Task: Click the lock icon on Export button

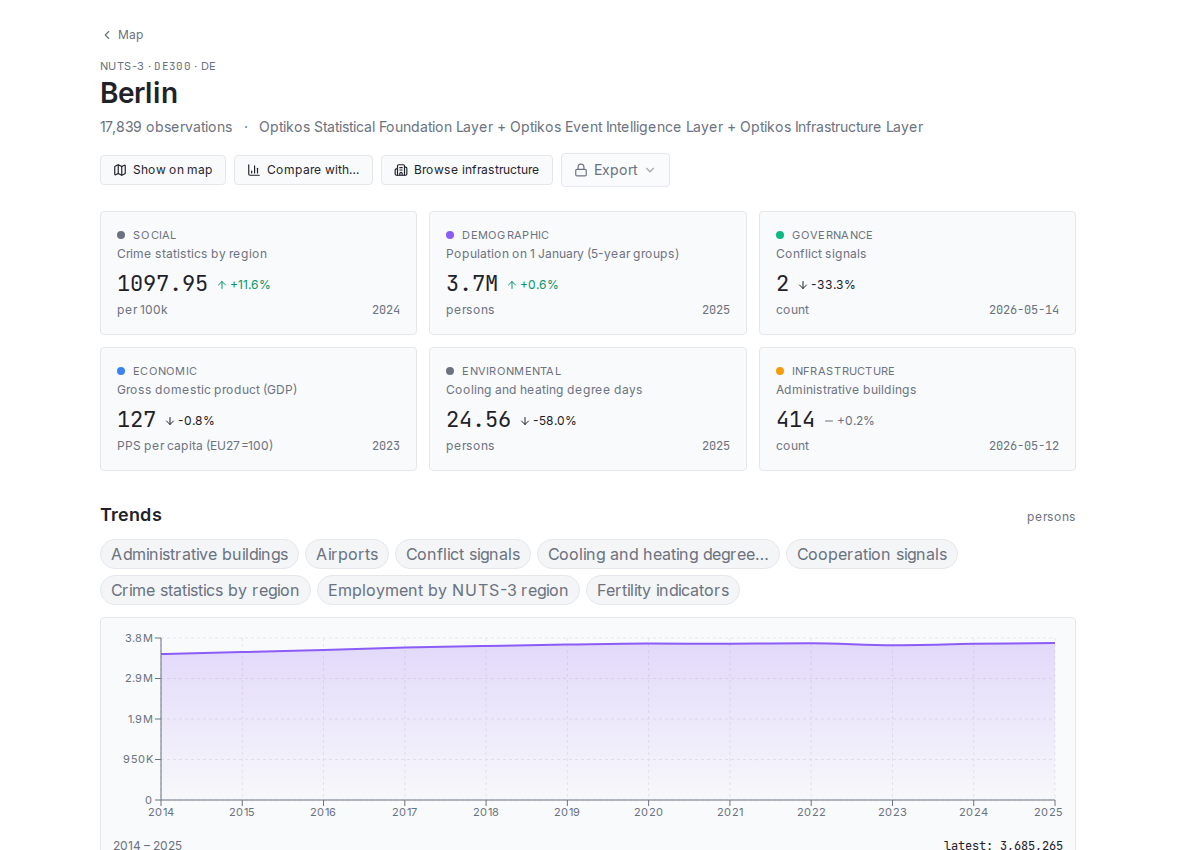Action: pyautogui.click(x=581, y=170)
